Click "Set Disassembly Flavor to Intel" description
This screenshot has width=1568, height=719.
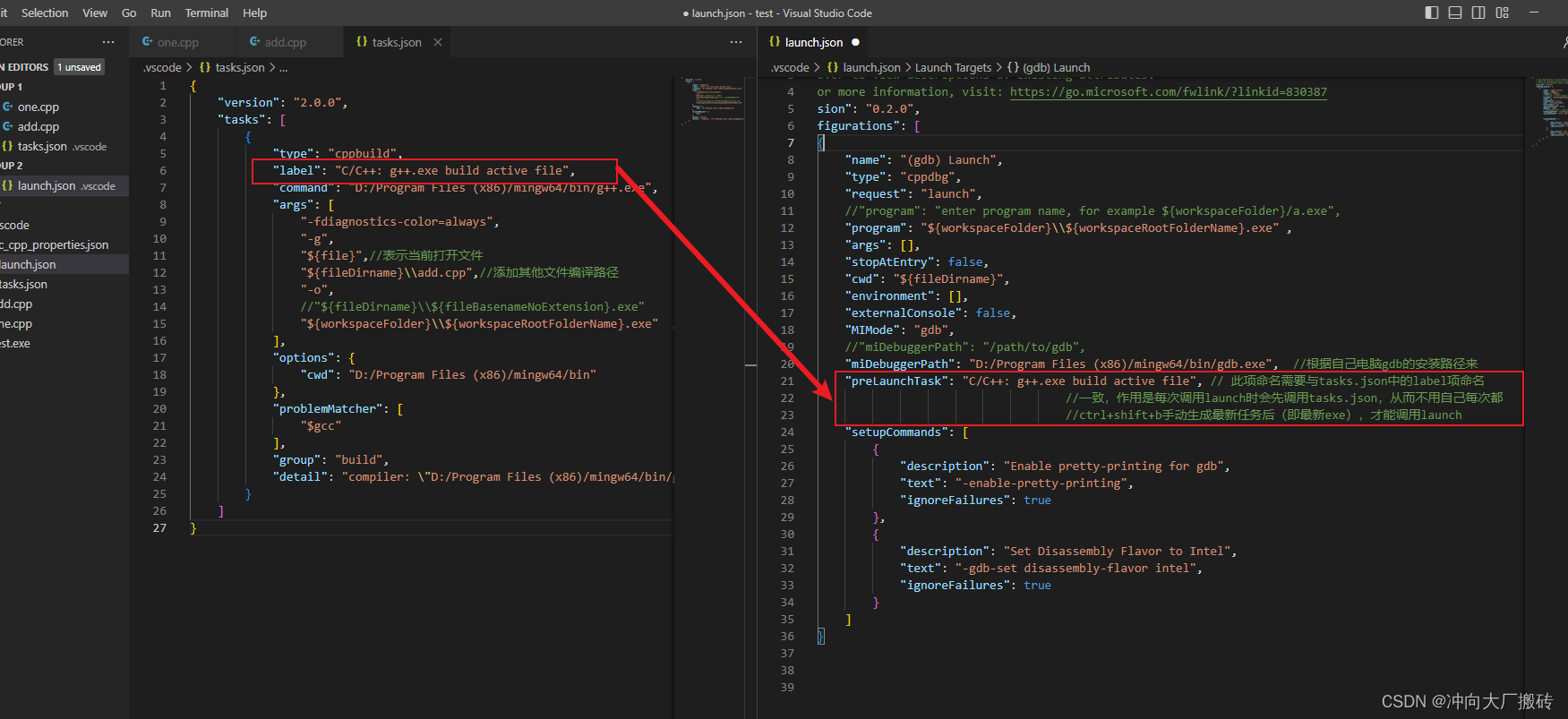coord(1117,551)
